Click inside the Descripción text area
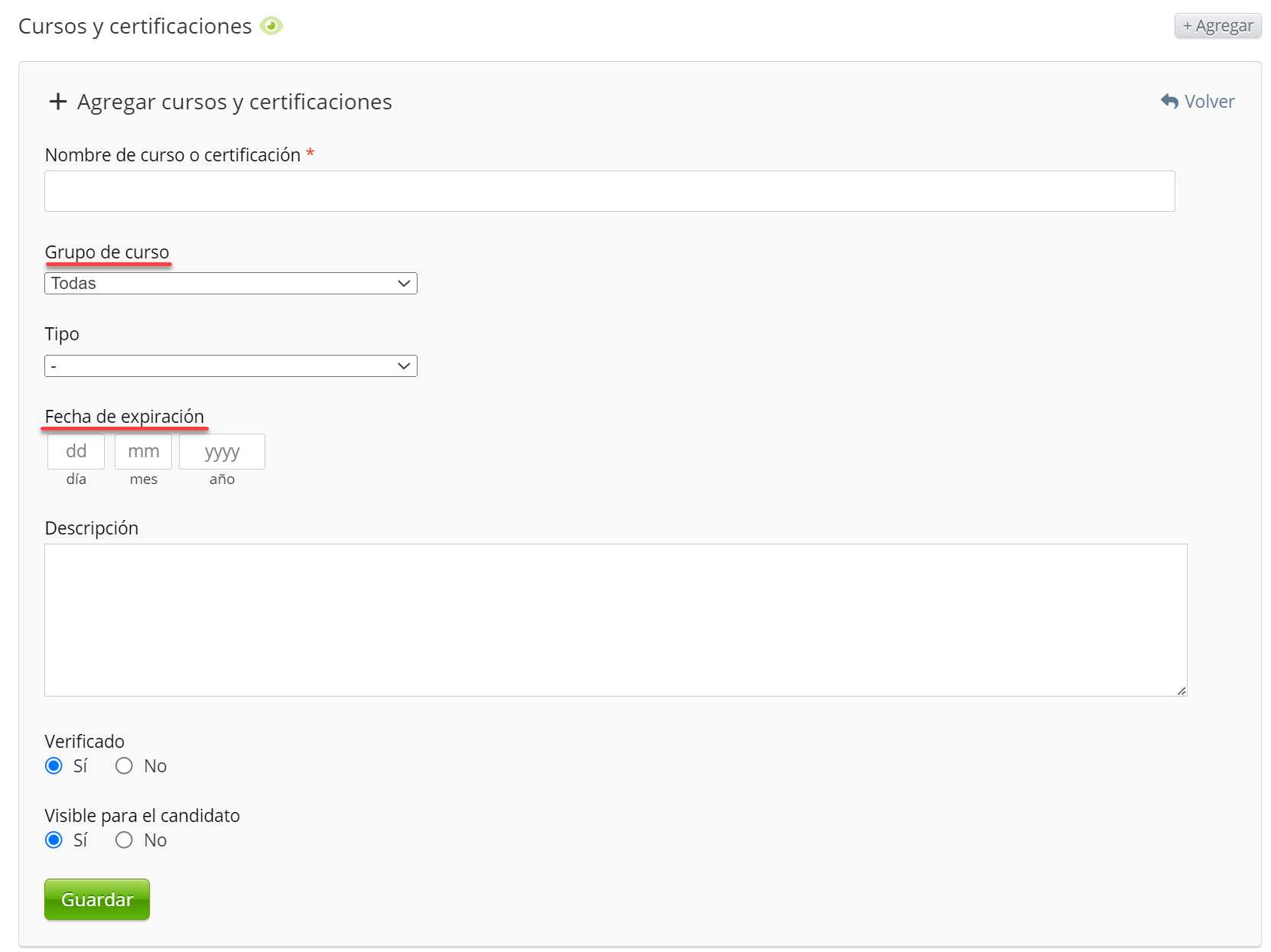1271x952 pixels. (615, 619)
